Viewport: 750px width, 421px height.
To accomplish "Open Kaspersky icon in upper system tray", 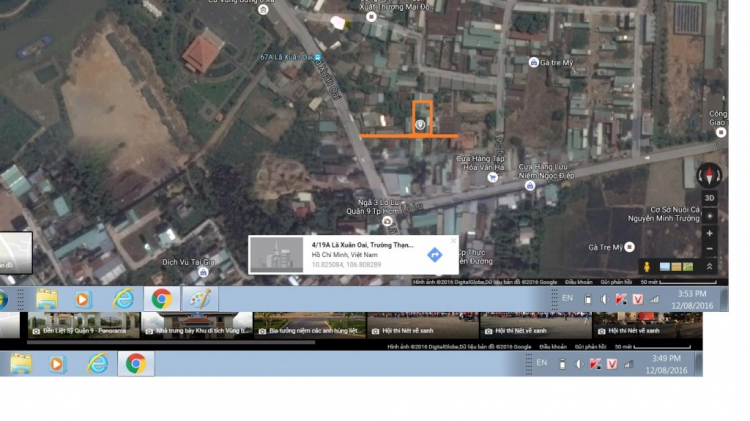I will (621, 299).
